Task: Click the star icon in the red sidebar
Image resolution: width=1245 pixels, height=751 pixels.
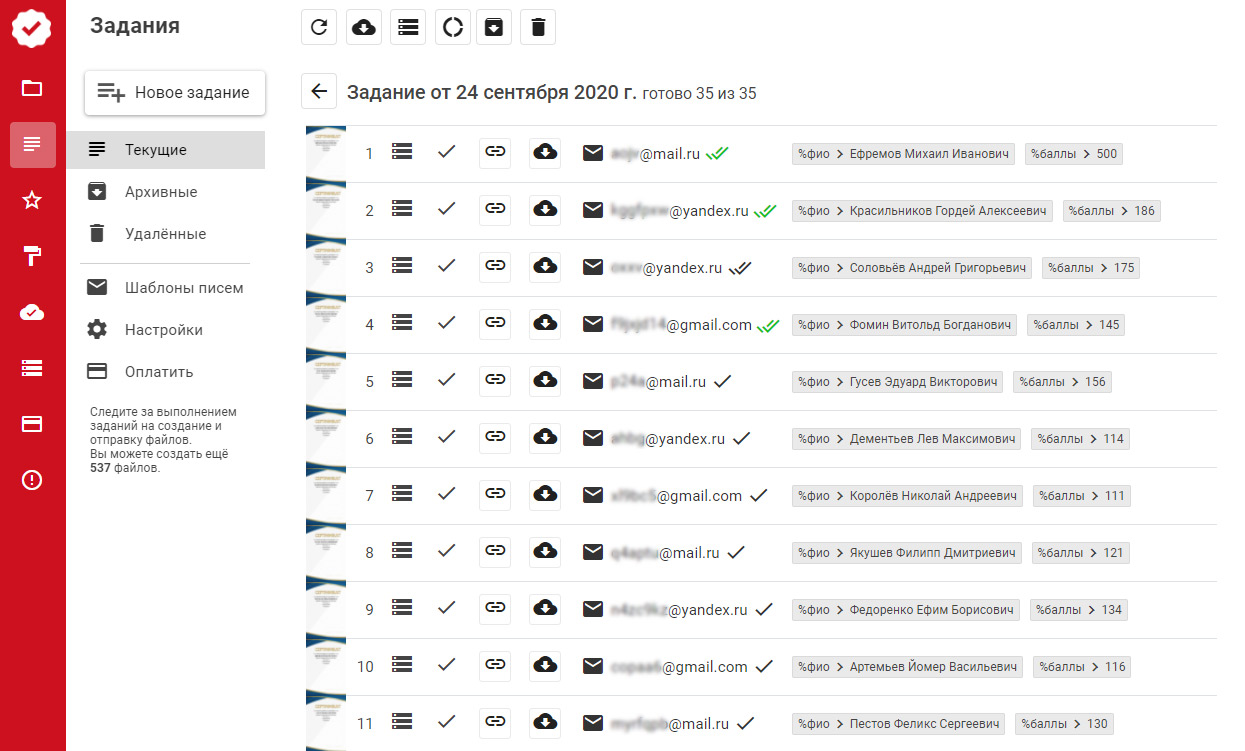Action: (32, 201)
